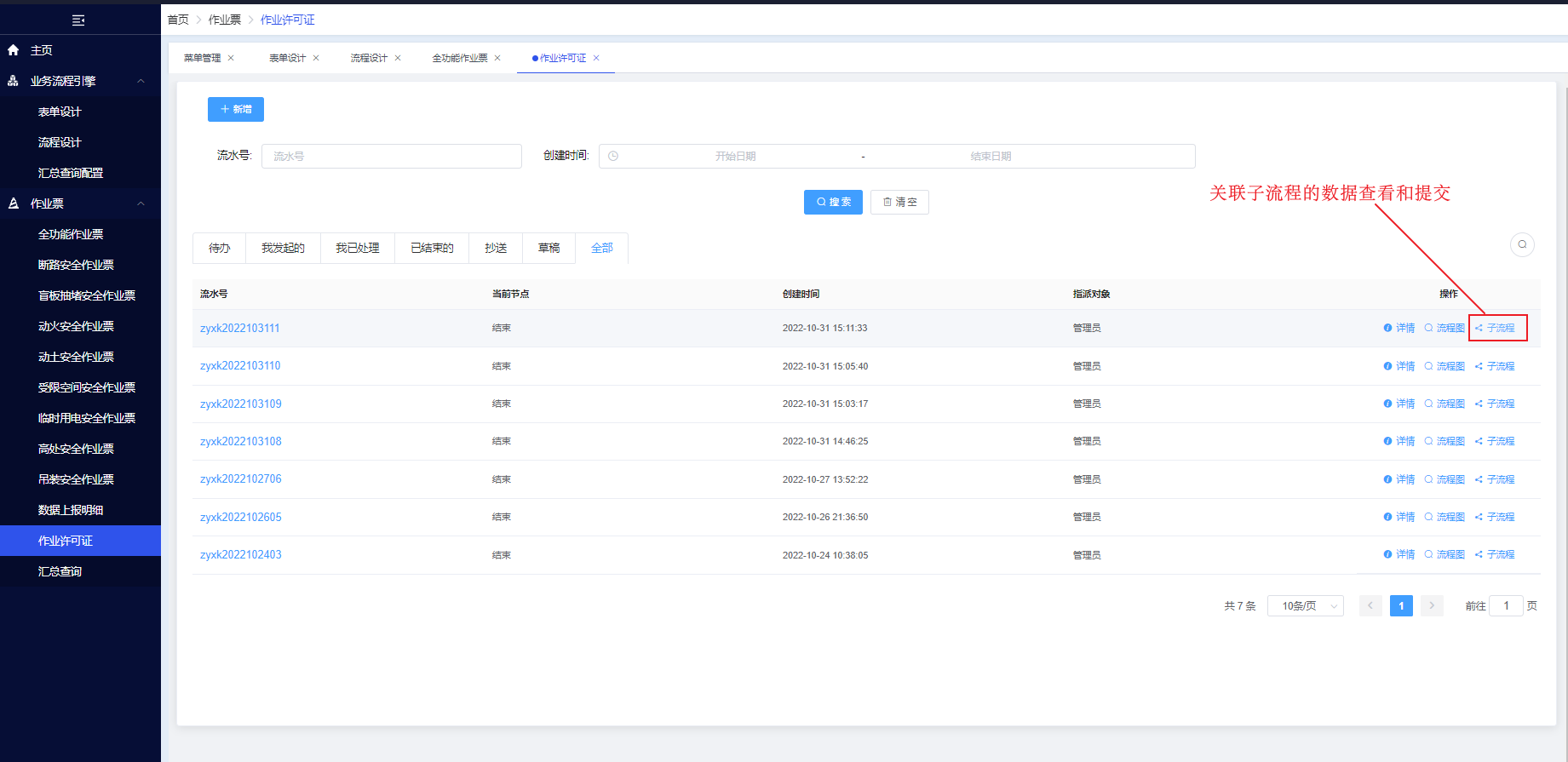Open 高处安全作业票 in the sidebar

pos(80,449)
